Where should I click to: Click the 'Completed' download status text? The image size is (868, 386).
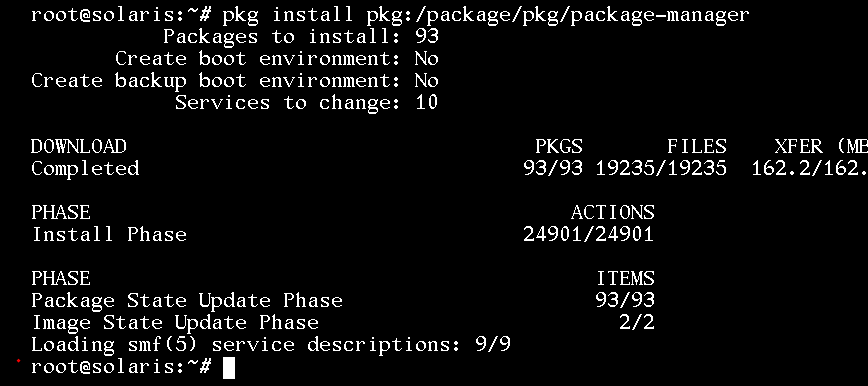pos(85,168)
